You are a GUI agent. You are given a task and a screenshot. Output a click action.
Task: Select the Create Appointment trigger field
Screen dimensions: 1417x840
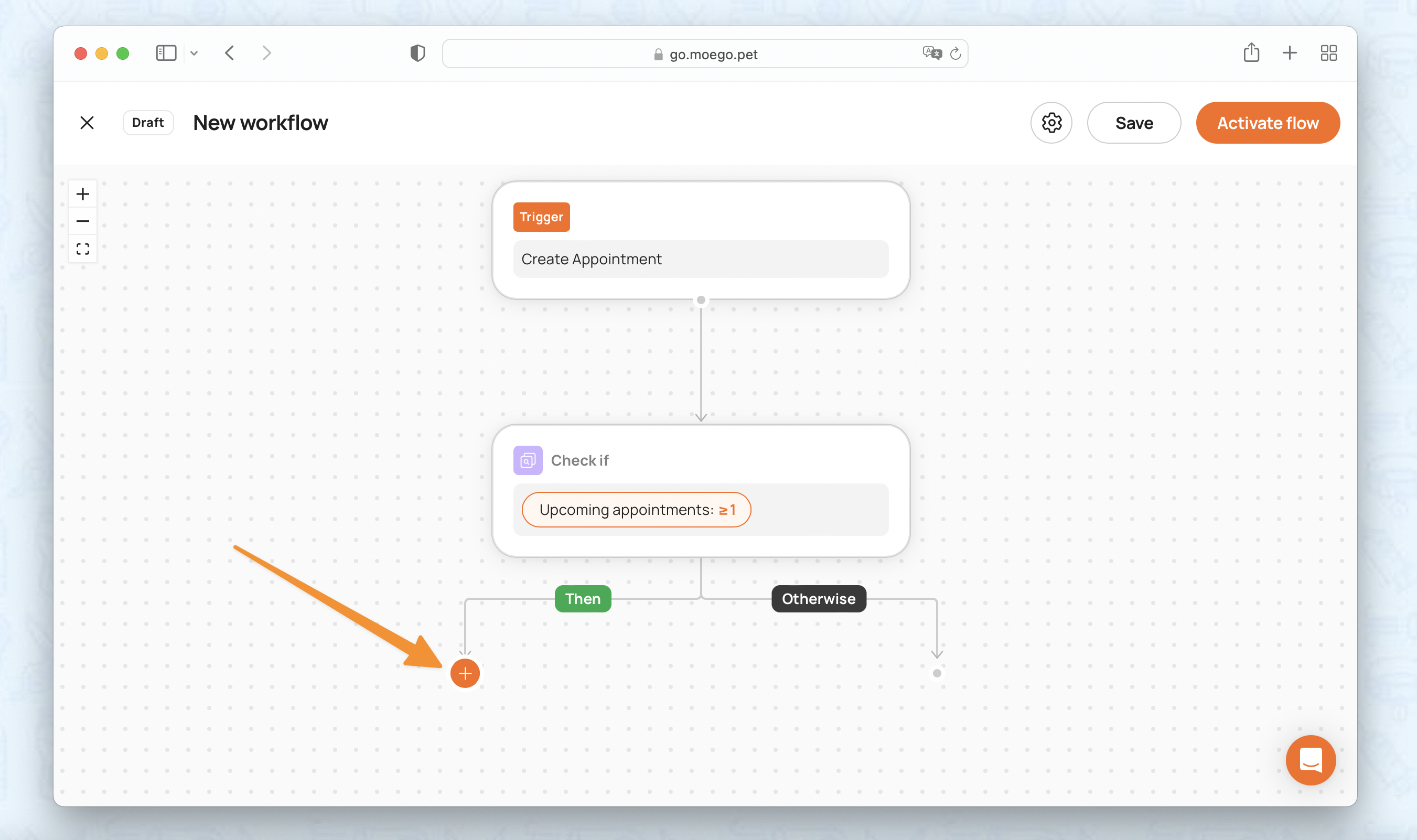click(700, 259)
